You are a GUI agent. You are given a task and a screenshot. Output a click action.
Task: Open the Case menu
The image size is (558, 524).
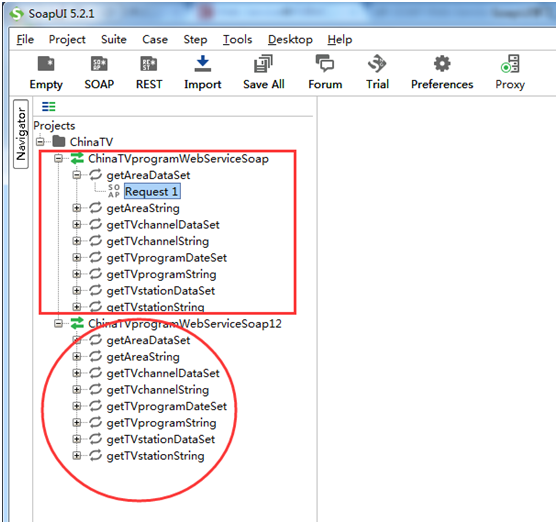click(x=155, y=39)
